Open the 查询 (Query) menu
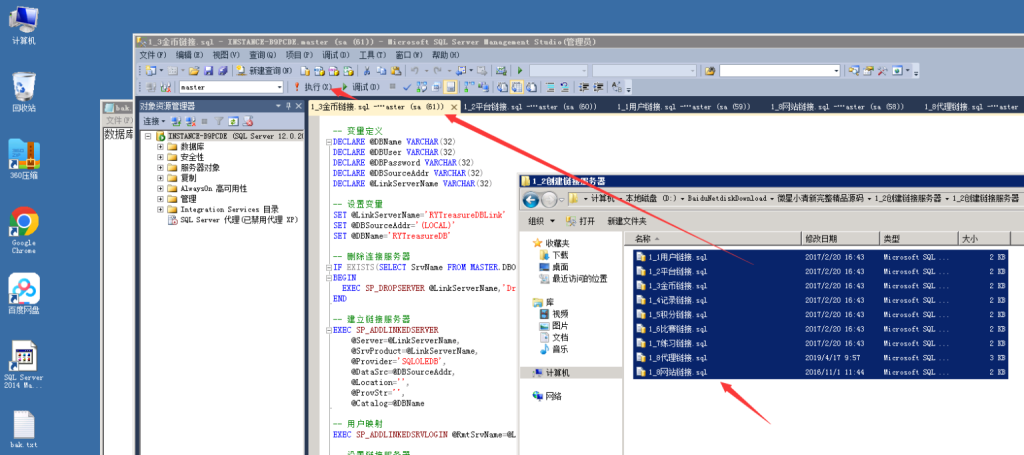1024x455 pixels. coord(262,55)
